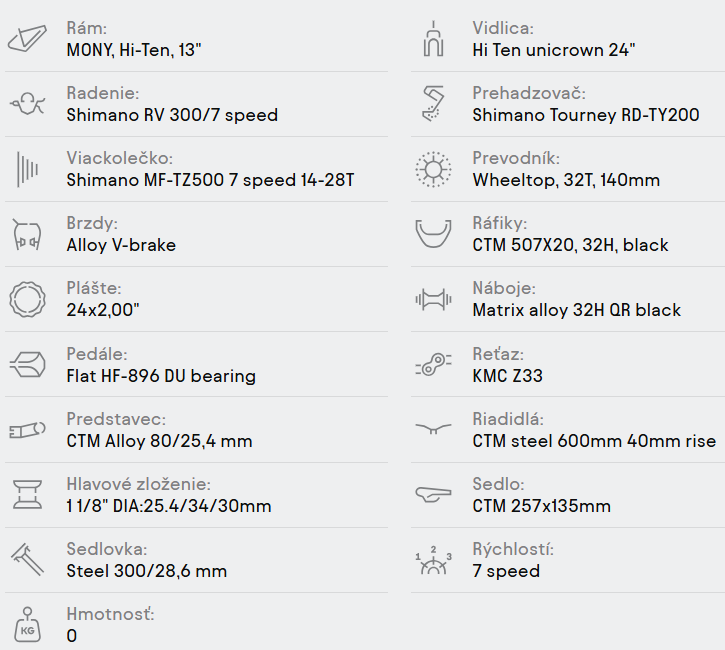Click the KG weight icon beside Hmotnosť

pyautogui.click(x=27, y=624)
